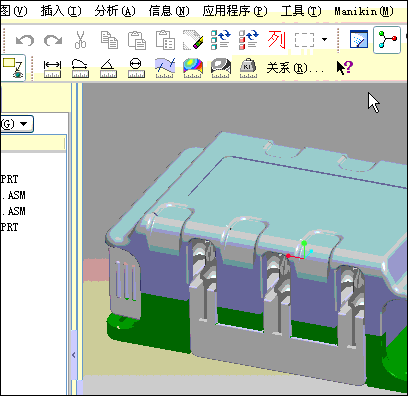Open Paste Special clipboard icon
Viewport: 408px width, 396px height.
point(165,40)
